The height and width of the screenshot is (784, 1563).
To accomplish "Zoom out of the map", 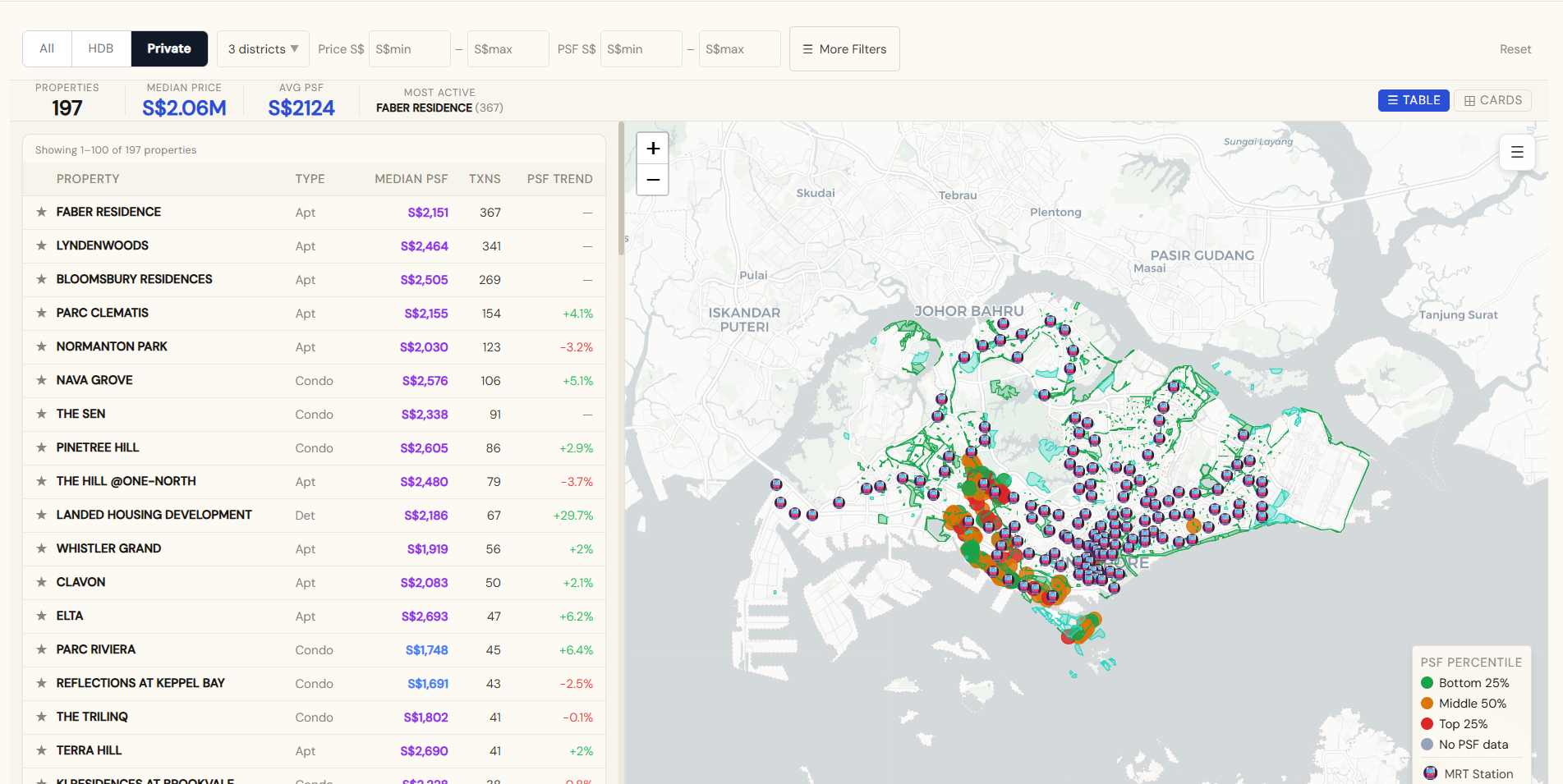I will tap(653, 180).
